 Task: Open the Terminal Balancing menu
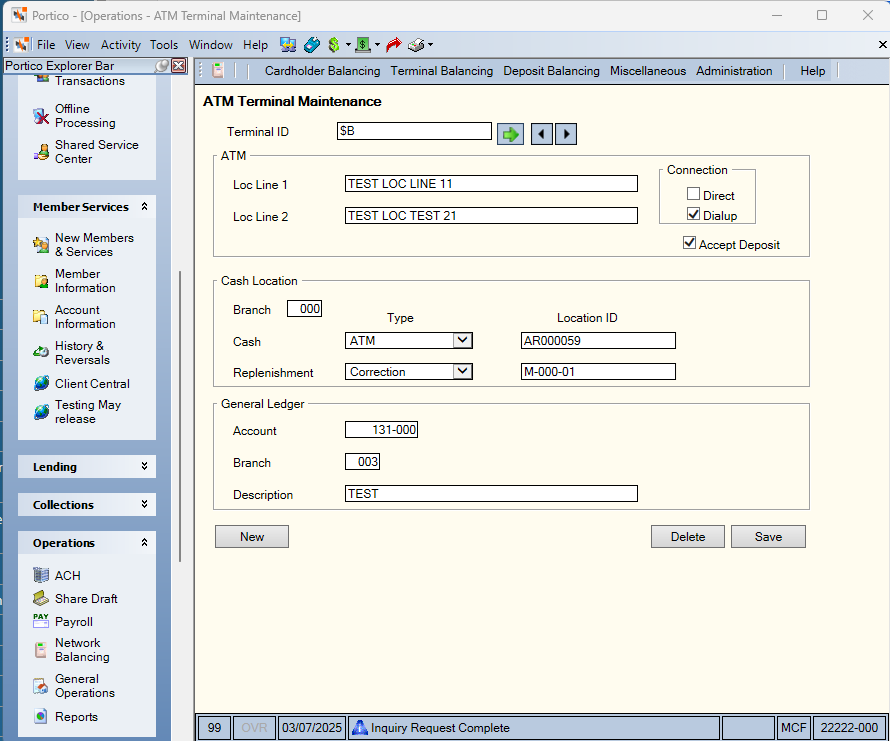(442, 71)
